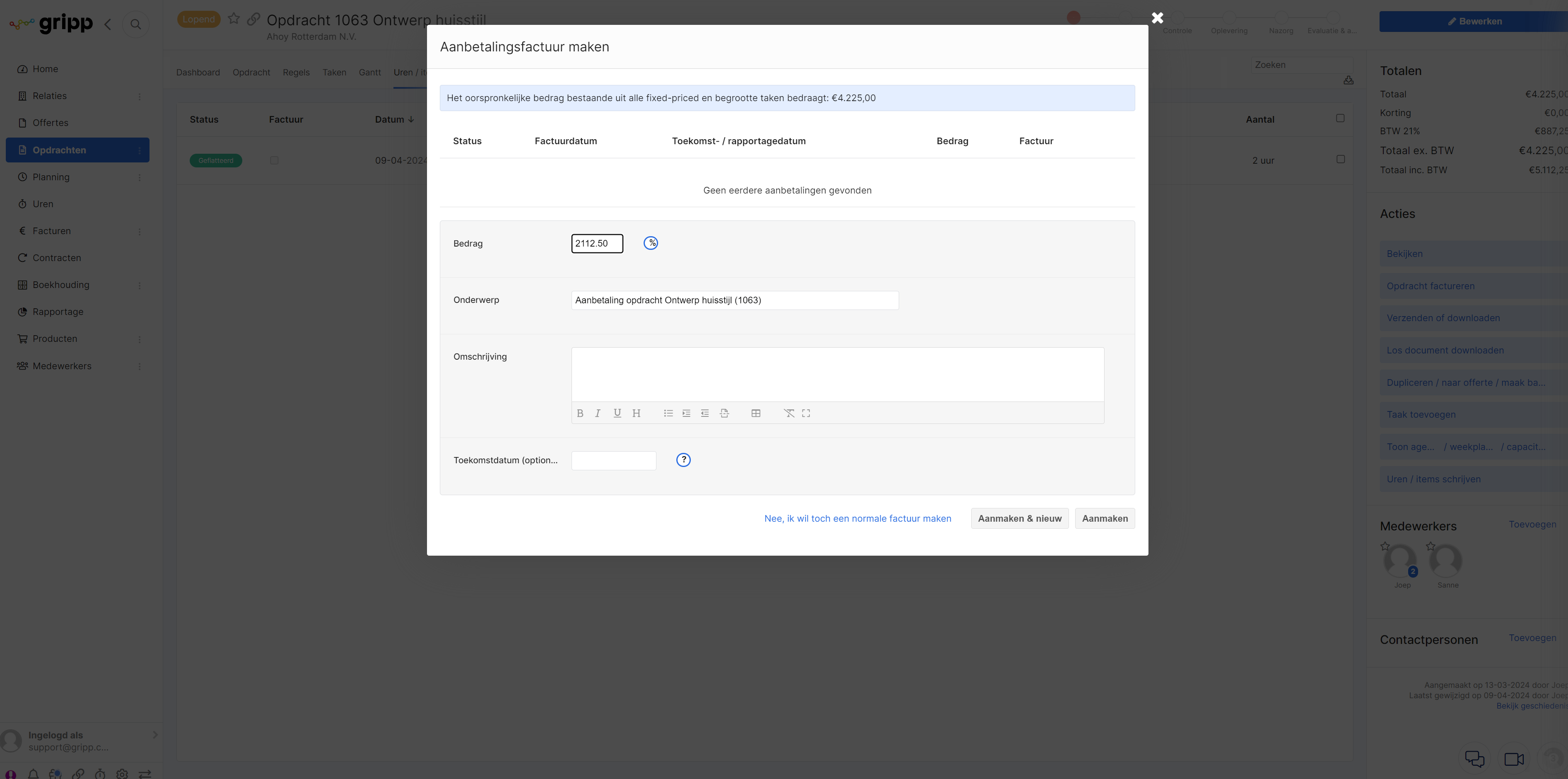
Task: Open the Planning submenu dots
Action: pyautogui.click(x=140, y=177)
